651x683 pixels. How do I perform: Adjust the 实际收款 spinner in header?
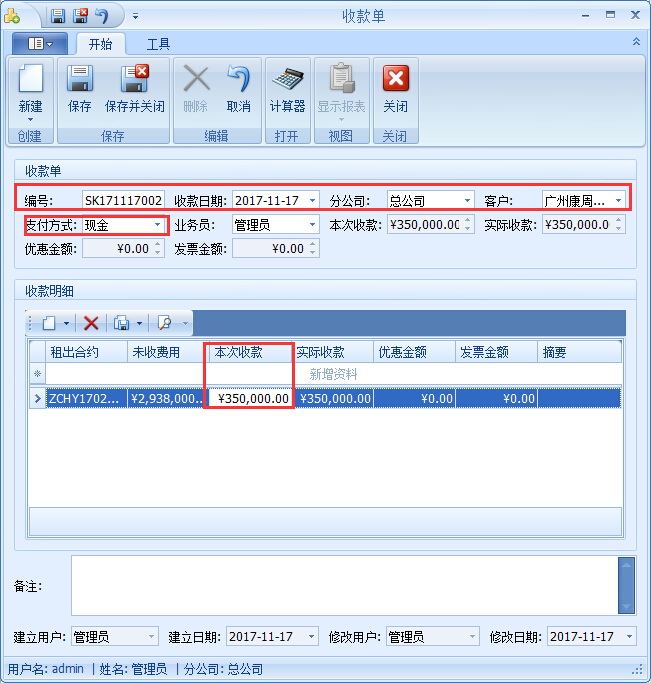[618, 225]
